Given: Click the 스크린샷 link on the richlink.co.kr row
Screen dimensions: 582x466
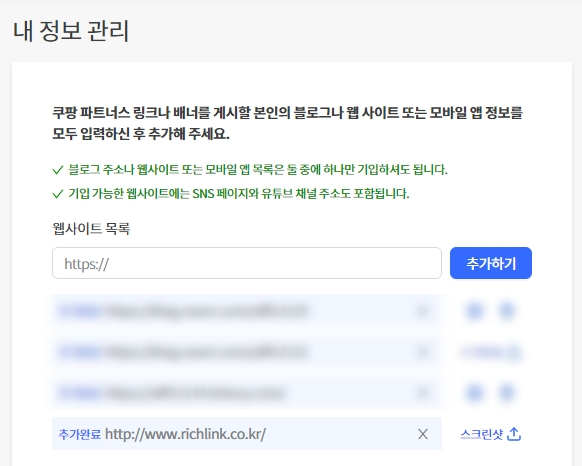Looking at the screenshot, I should [x=482, y=434].
